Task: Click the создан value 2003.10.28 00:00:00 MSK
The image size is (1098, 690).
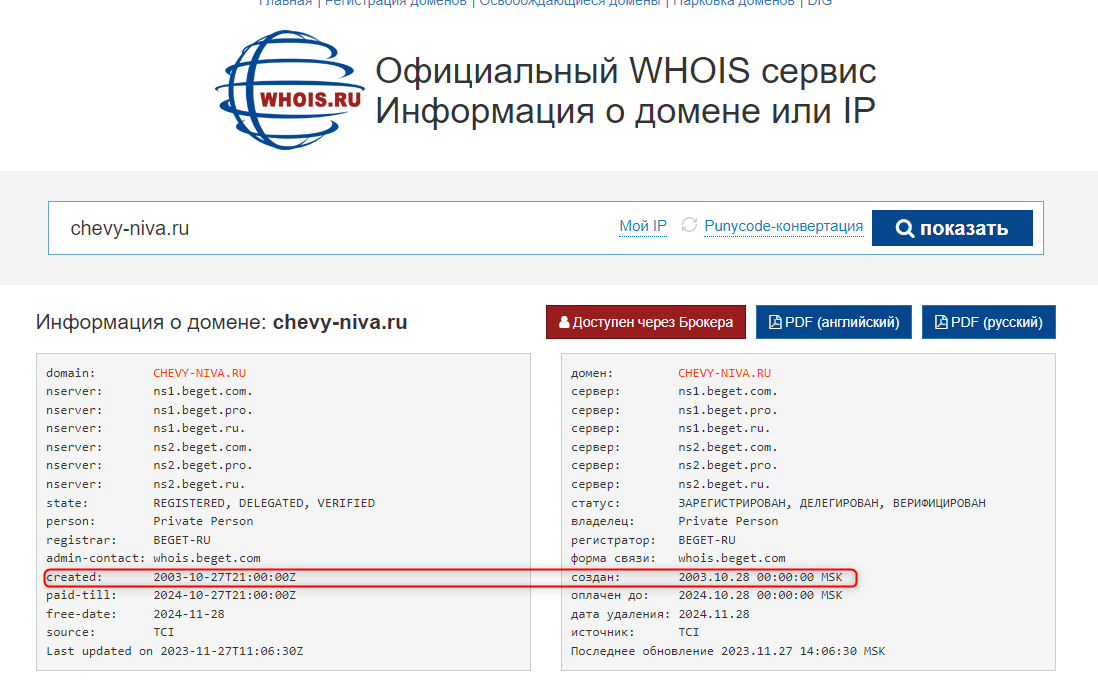Action: coord(760,577)
